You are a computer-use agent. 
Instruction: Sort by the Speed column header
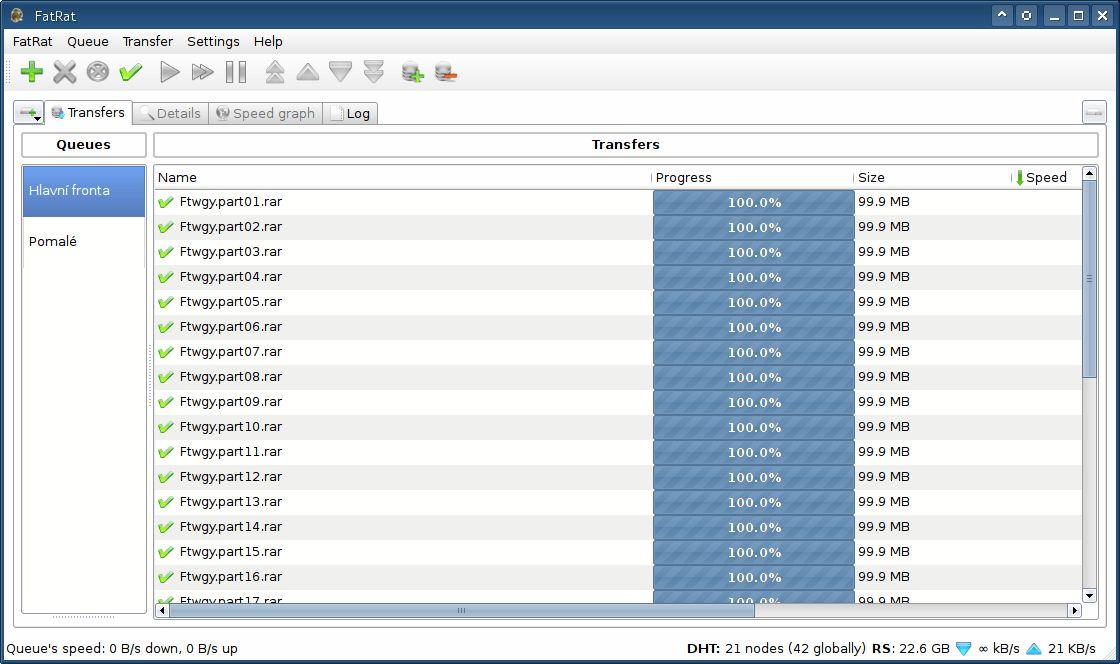pyautogui.click(x=1046, y=177)
